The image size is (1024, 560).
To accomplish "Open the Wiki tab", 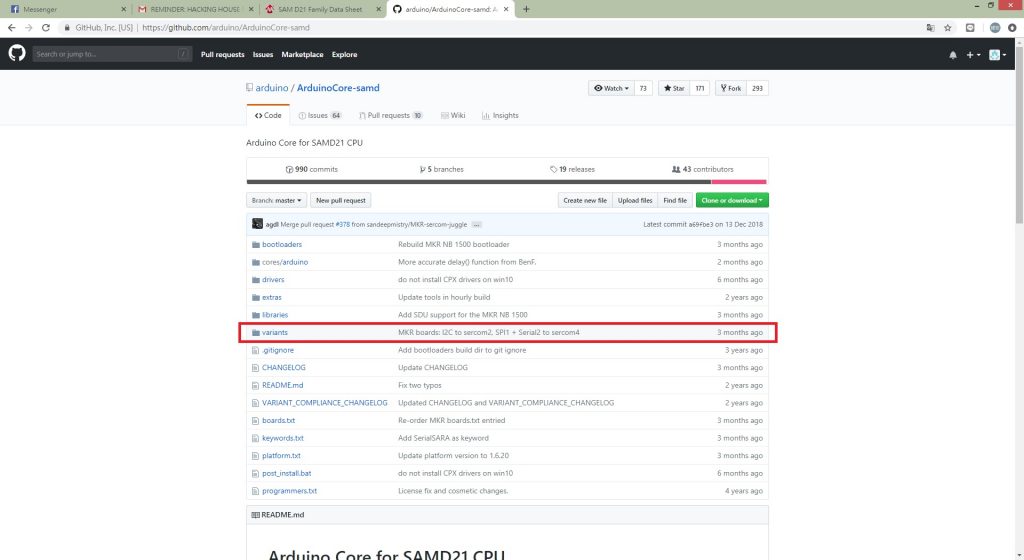I will [453, 116].
